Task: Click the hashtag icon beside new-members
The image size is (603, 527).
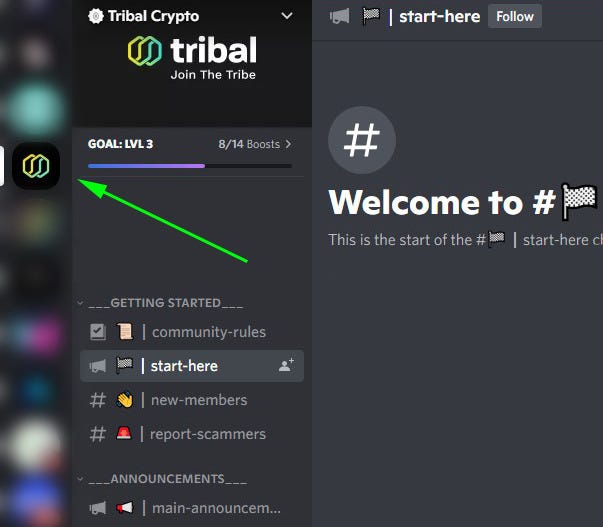Action: (98, 400)
